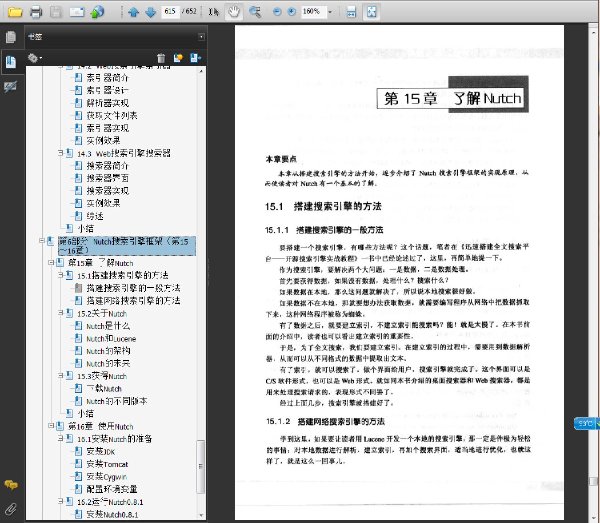Open bookmark 解析器实现

pos(107,103)
